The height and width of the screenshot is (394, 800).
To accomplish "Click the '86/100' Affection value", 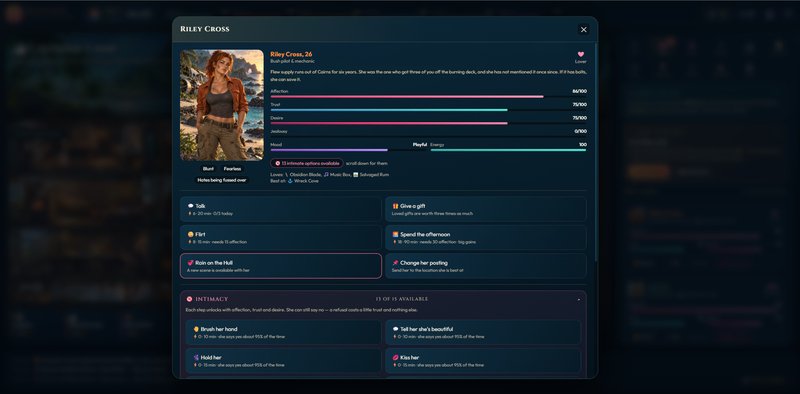I will click(x=580, y=91).
